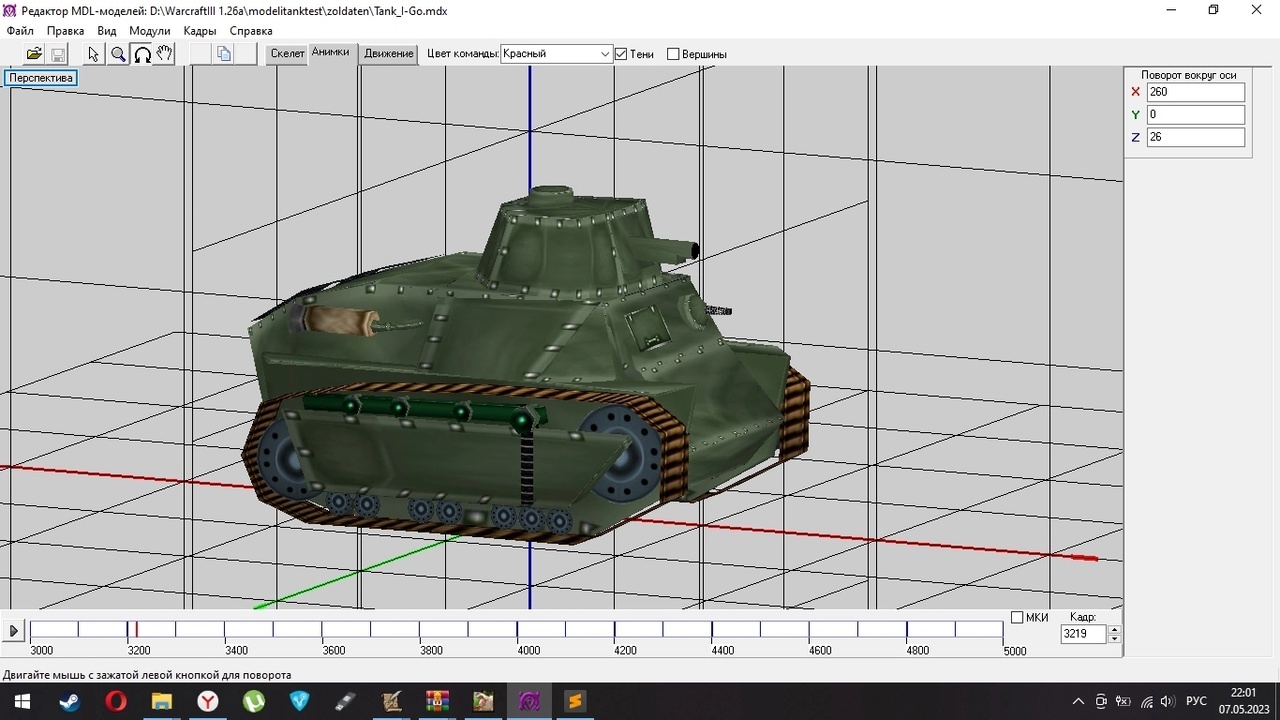This screenshot has width=1280, height=720.
Task: Expand the Цвет команды dropdown
Action: [x=604, y=54]
